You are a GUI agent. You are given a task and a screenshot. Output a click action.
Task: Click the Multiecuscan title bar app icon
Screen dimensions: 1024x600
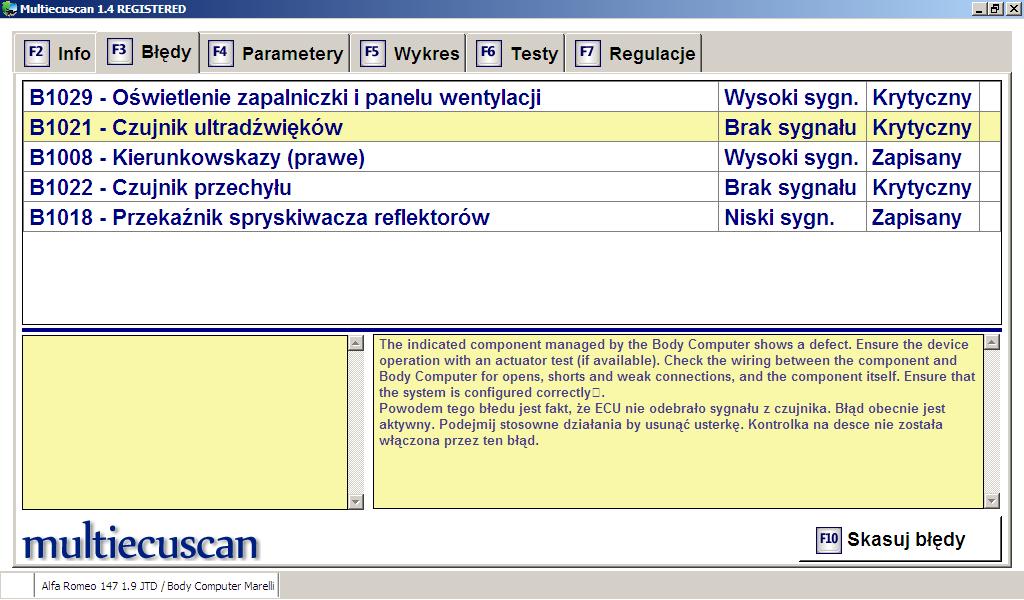coord(9,8)
